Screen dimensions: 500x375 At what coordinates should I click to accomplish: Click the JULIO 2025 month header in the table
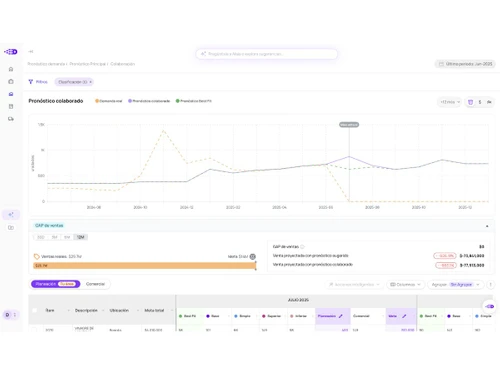(298, 300)
